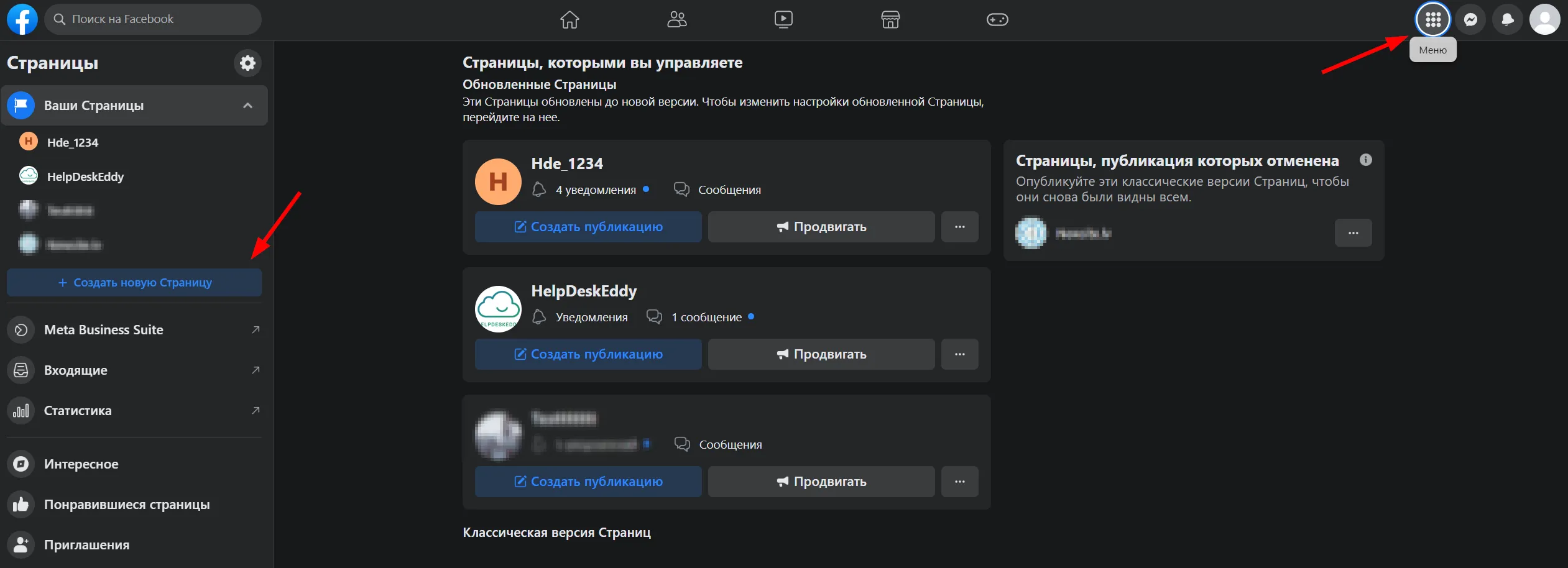Open the Watch video icon
1568x568 pixels.
[x=783, y=20]
